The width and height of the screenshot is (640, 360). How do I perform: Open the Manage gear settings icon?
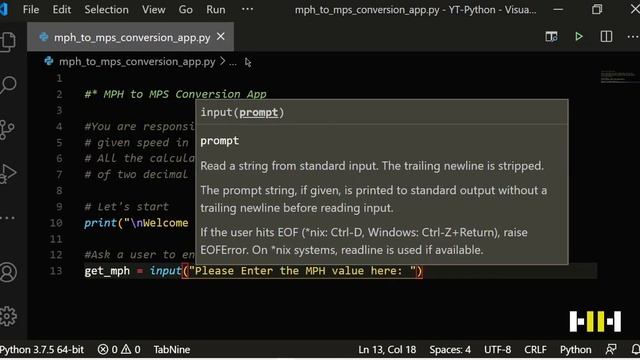8,316
